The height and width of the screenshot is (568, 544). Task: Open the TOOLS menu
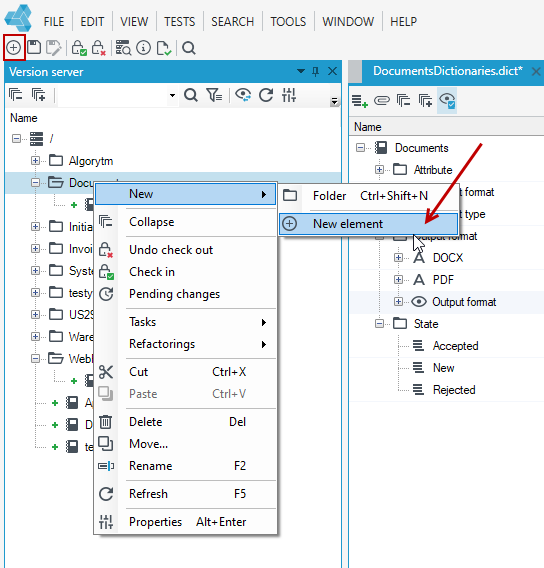pyautogui.click(x=288, y=22)
